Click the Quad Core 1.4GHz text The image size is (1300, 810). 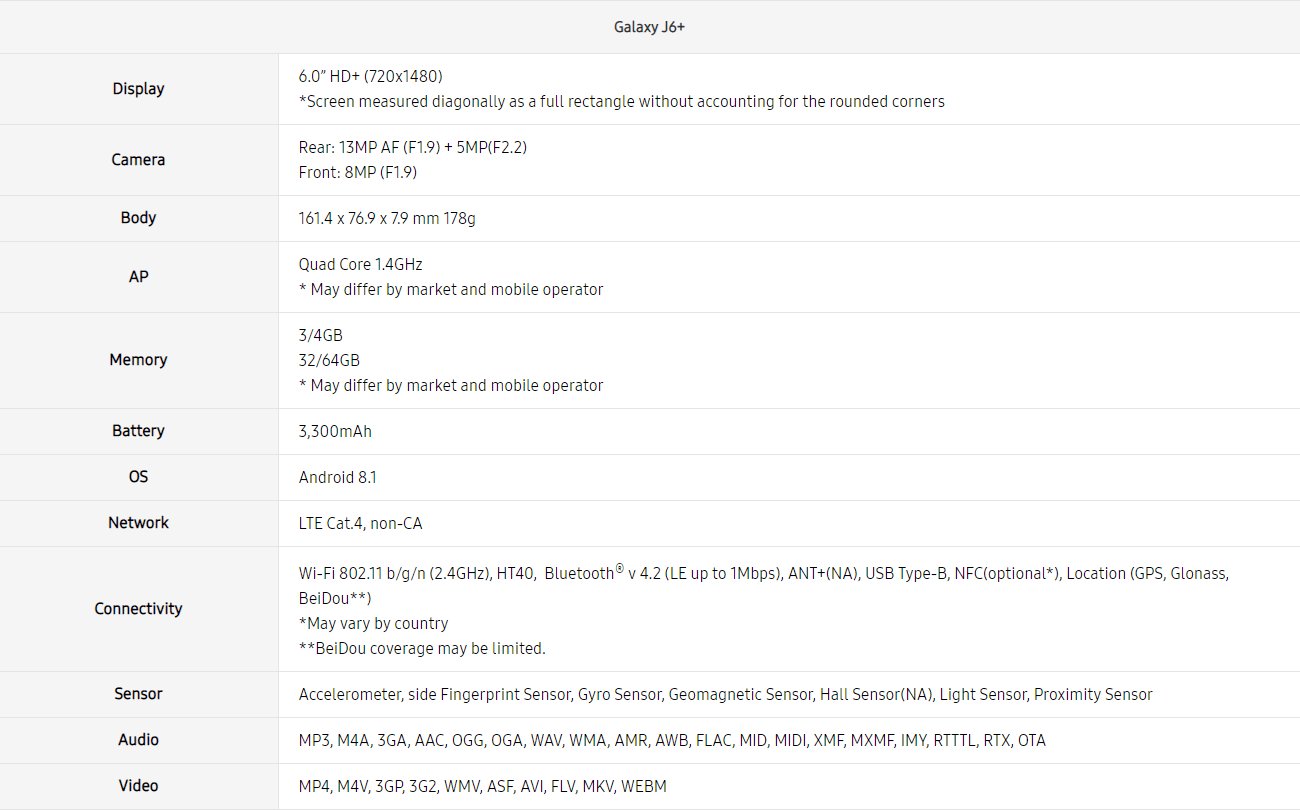[360, 264]
